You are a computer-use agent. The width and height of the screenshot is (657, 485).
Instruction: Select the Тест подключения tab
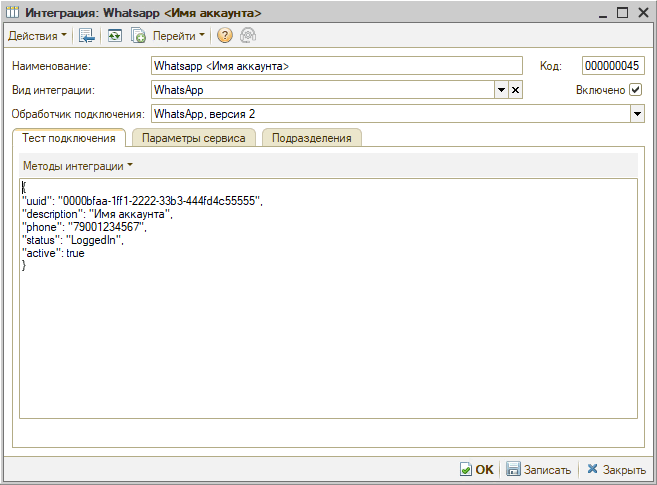click(x=69, y=138)
